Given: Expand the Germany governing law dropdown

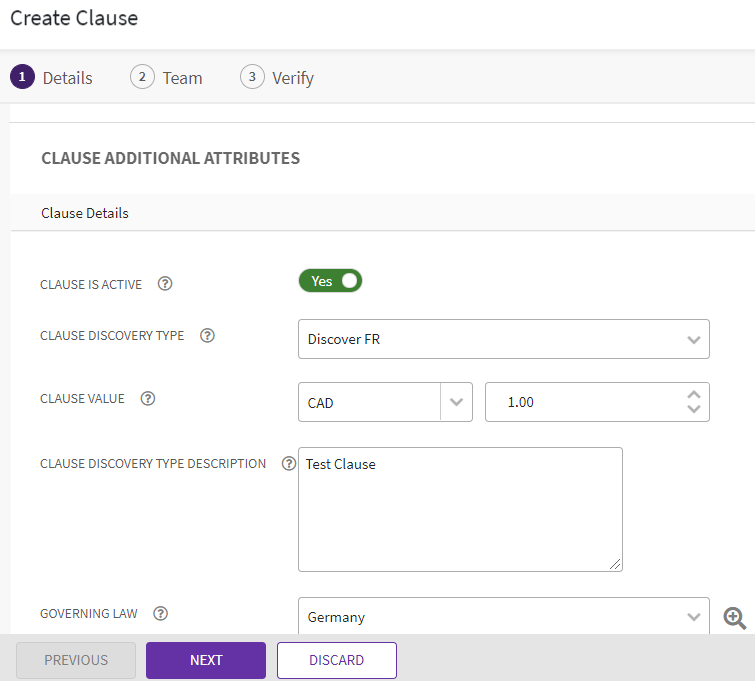Looking at the screenshot, I should [x=503, y=617].
